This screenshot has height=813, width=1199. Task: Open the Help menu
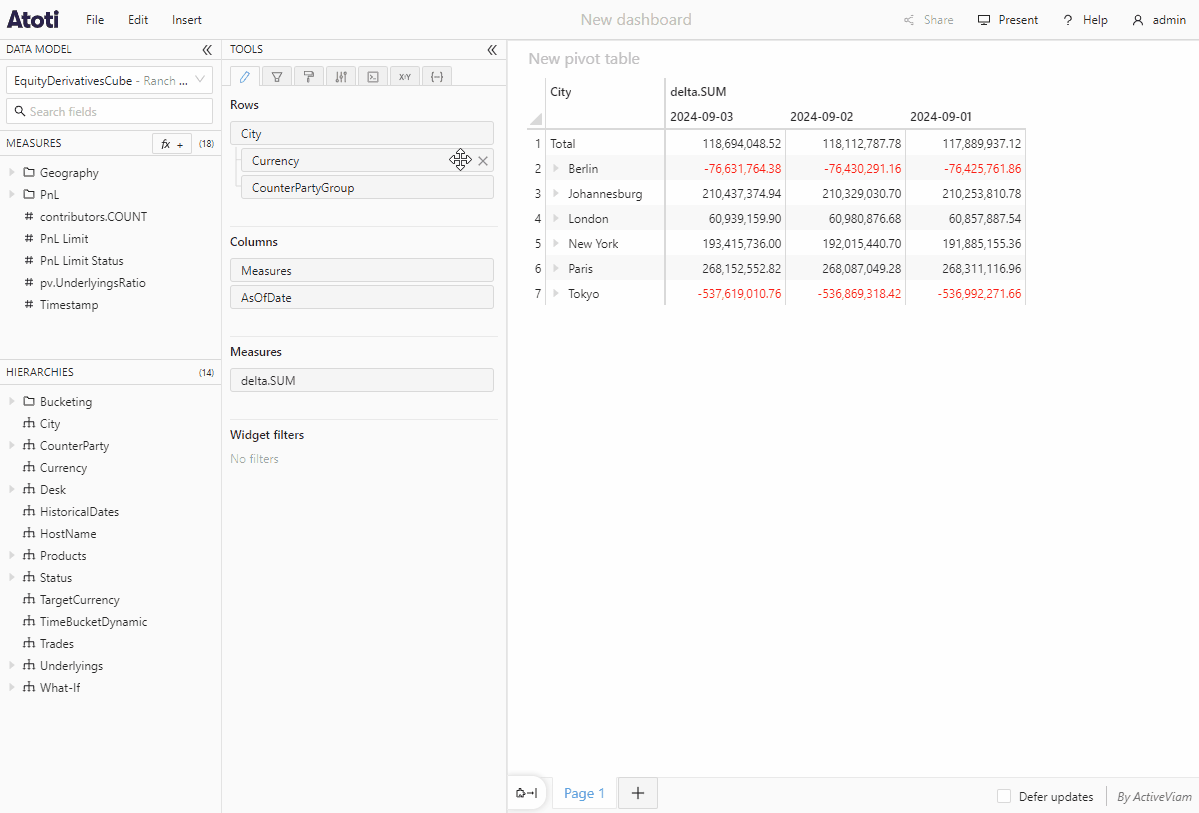(1085, 20)
